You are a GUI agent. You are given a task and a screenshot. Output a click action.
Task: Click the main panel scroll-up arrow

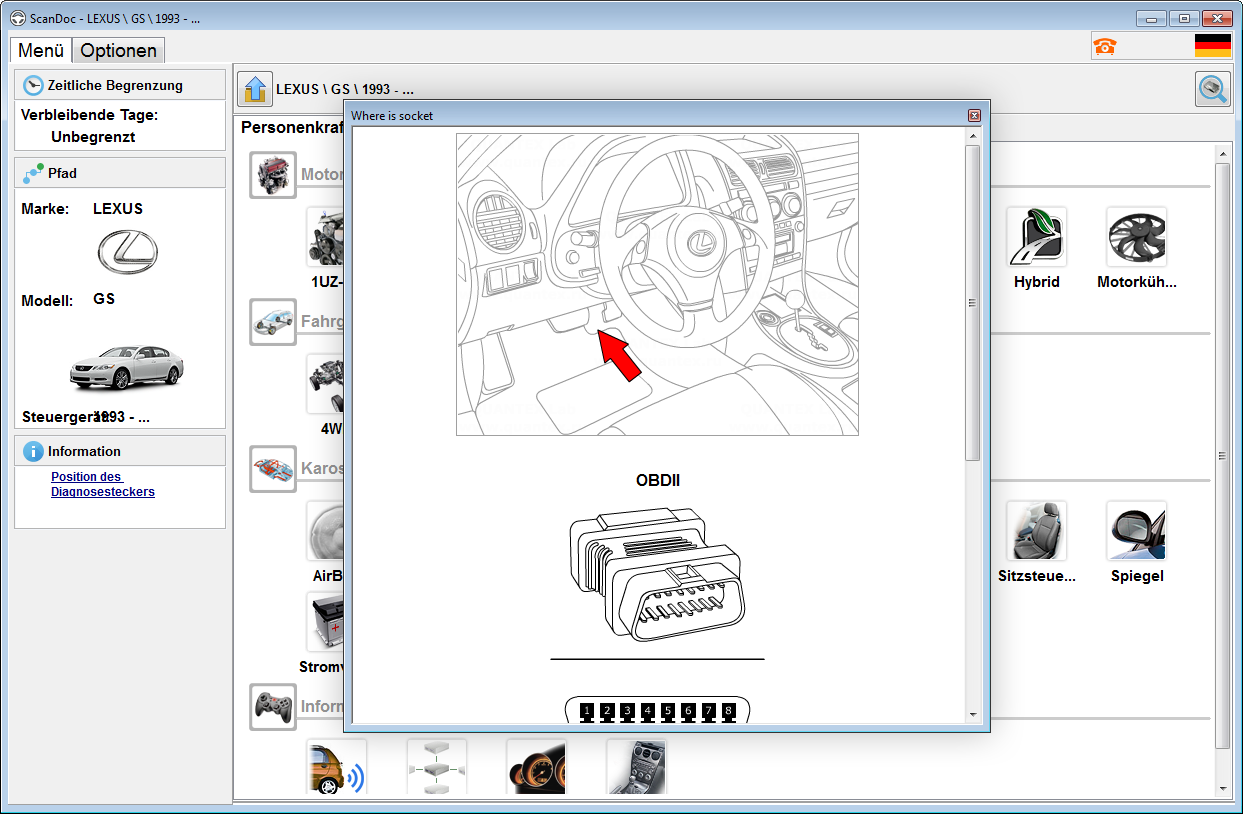(x=1222, y=154)
